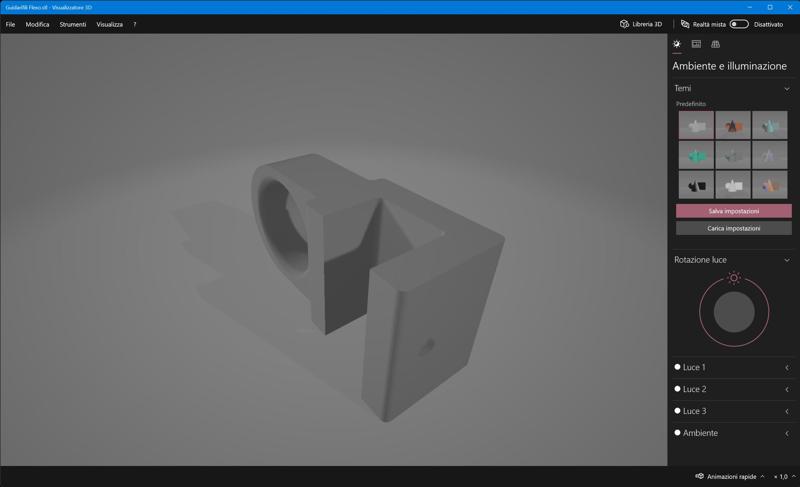
Task: Click the Luce 2 white color dot
Action: coord(678,389)
